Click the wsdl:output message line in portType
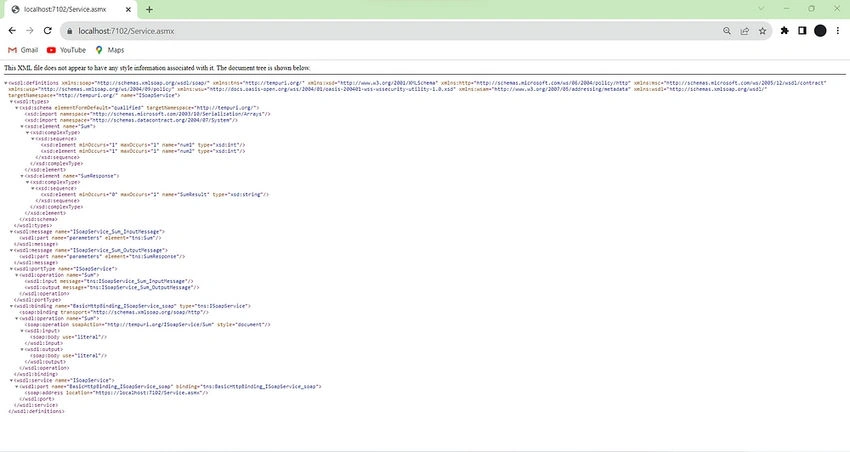Image resolution: width=850 pixels, height=452 pixels. [x=112, y=287]
